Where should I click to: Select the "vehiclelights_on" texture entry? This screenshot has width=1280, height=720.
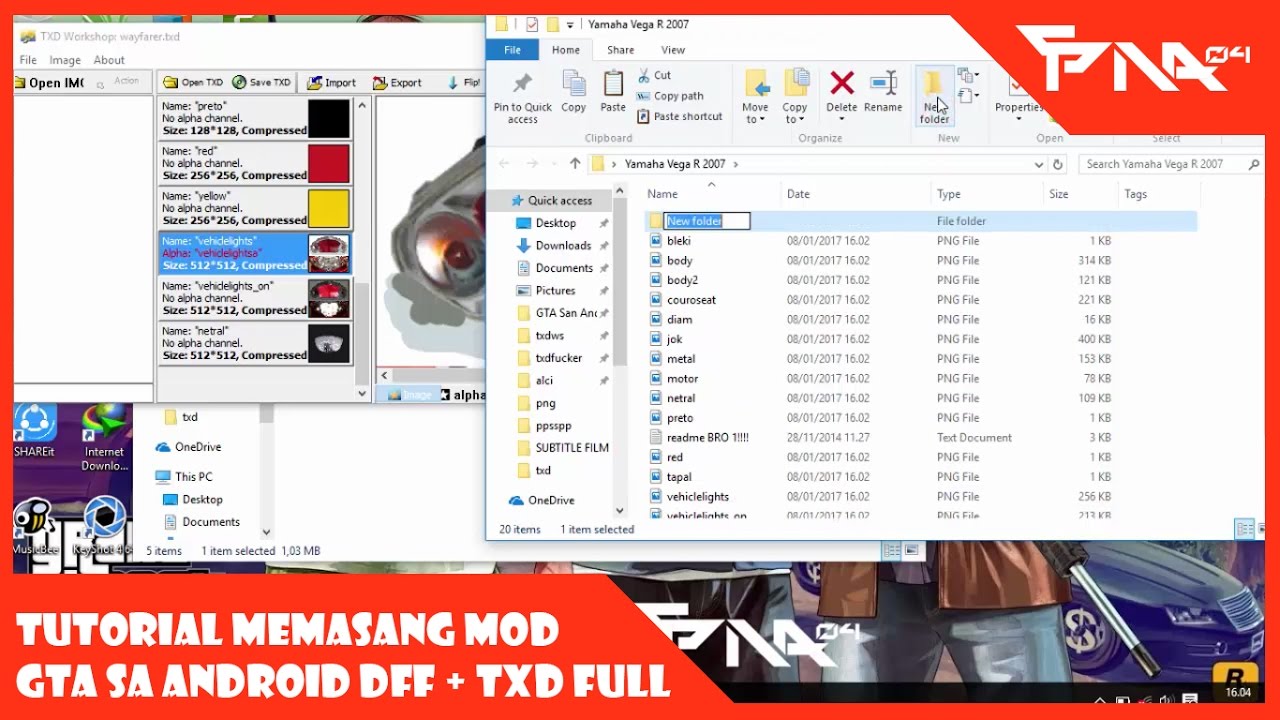[x=255, y=298]
